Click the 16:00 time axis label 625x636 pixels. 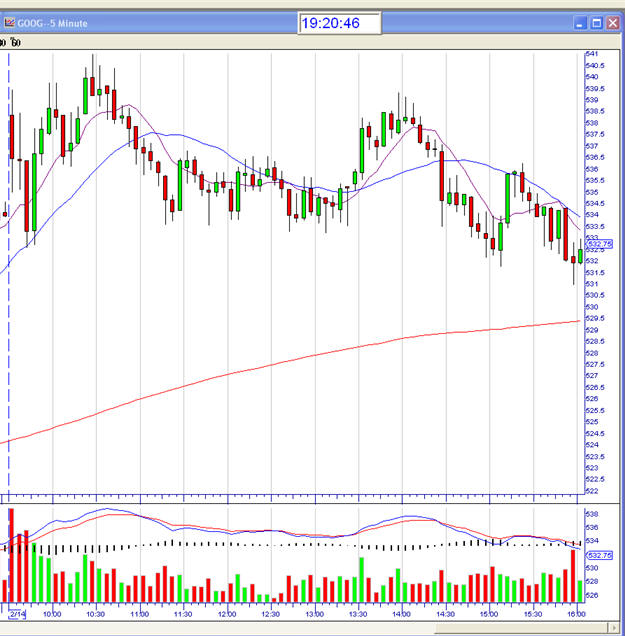point(576,614)
